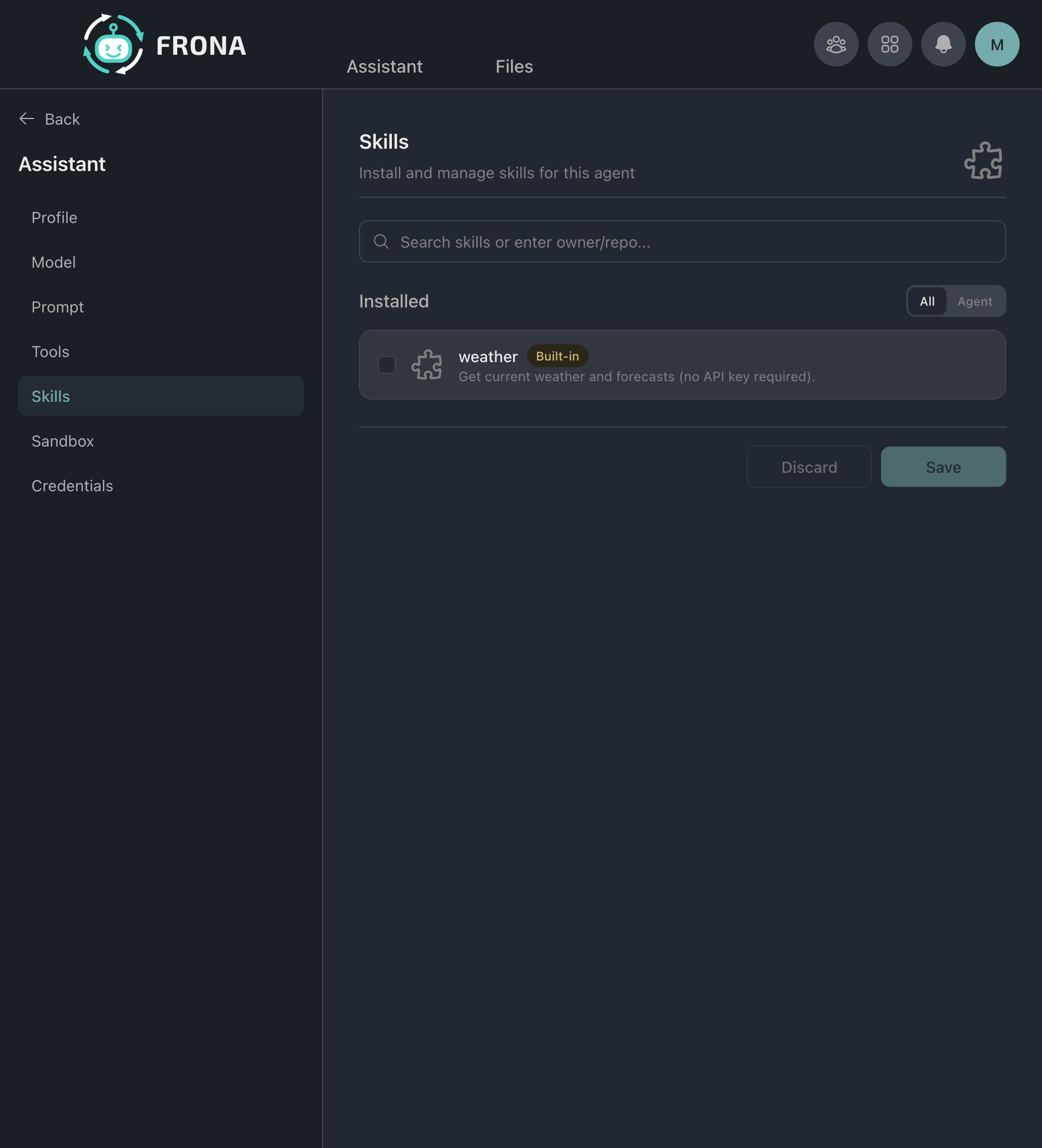Enable the weather skill checkbox
This screenshot has height=1148, width=1042.
(x=387, y=364)
